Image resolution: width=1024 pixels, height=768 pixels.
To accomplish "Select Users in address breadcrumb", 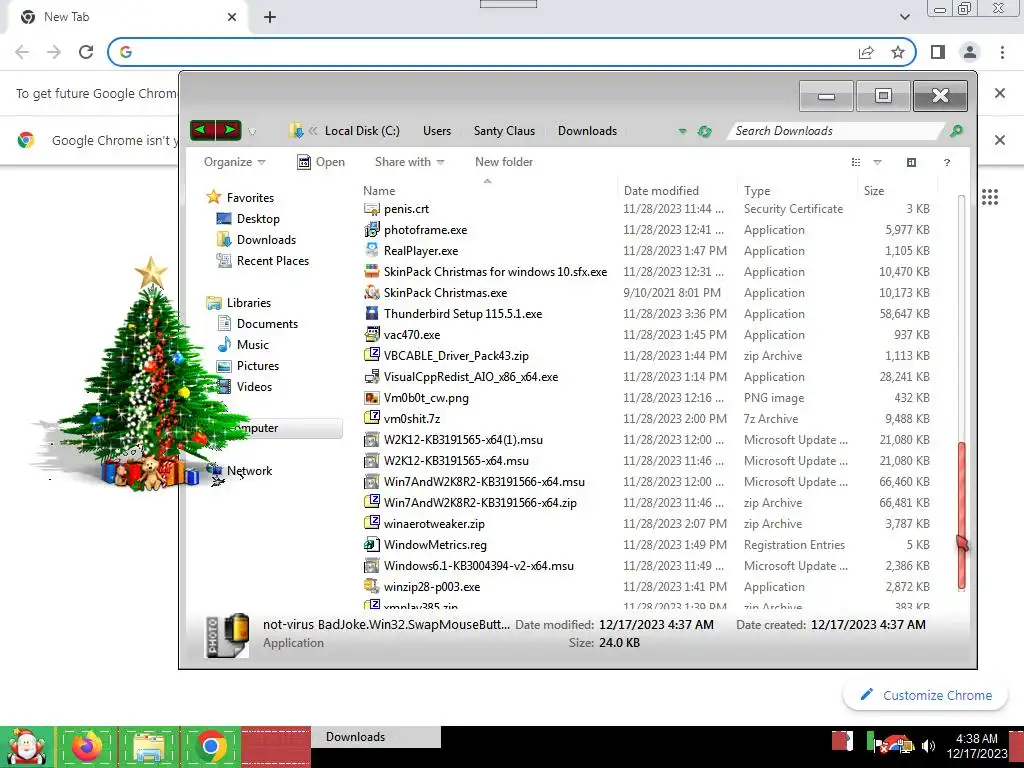I will tap(437, 131).
